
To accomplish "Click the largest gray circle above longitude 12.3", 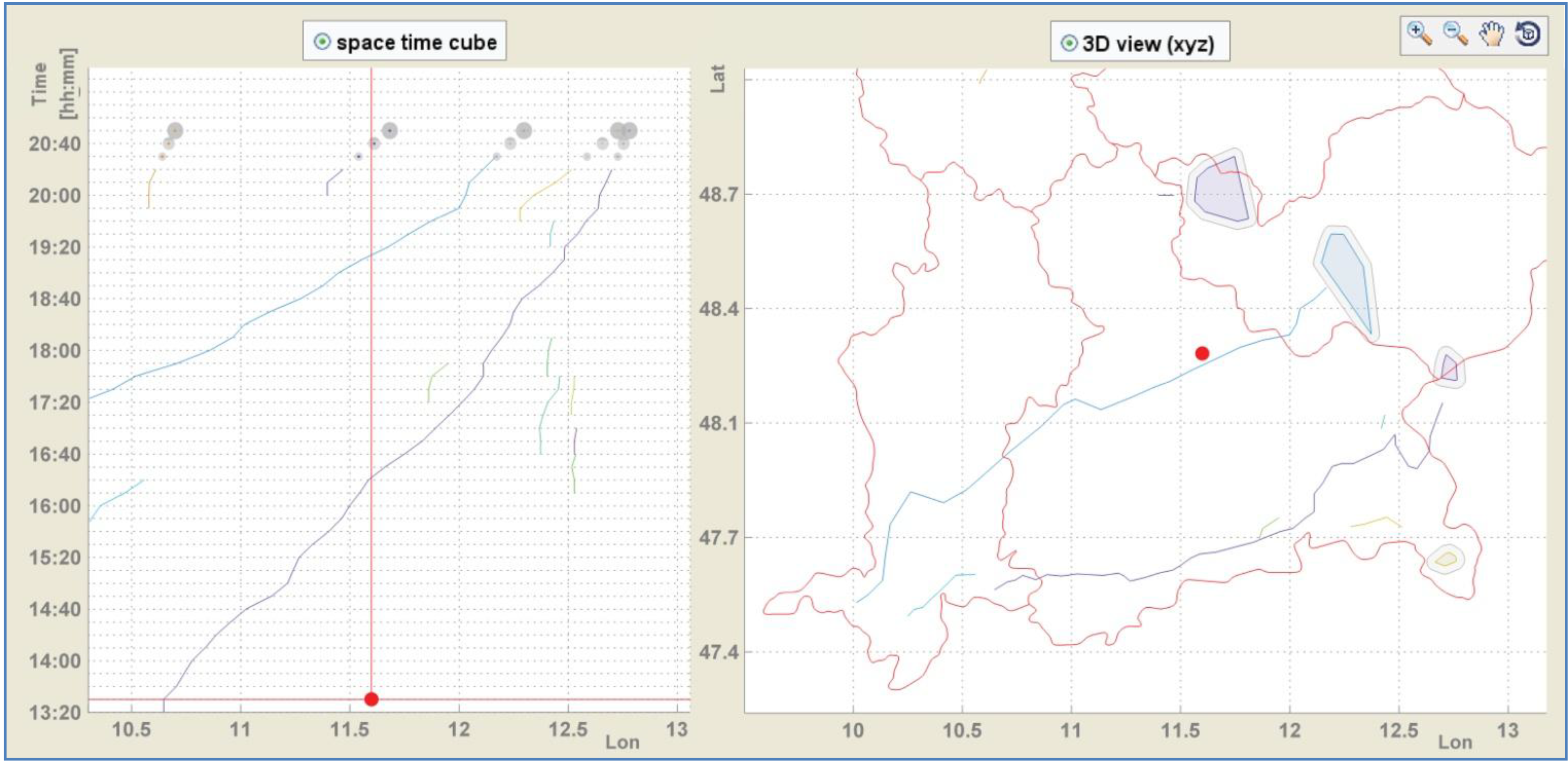I will 524,130.
